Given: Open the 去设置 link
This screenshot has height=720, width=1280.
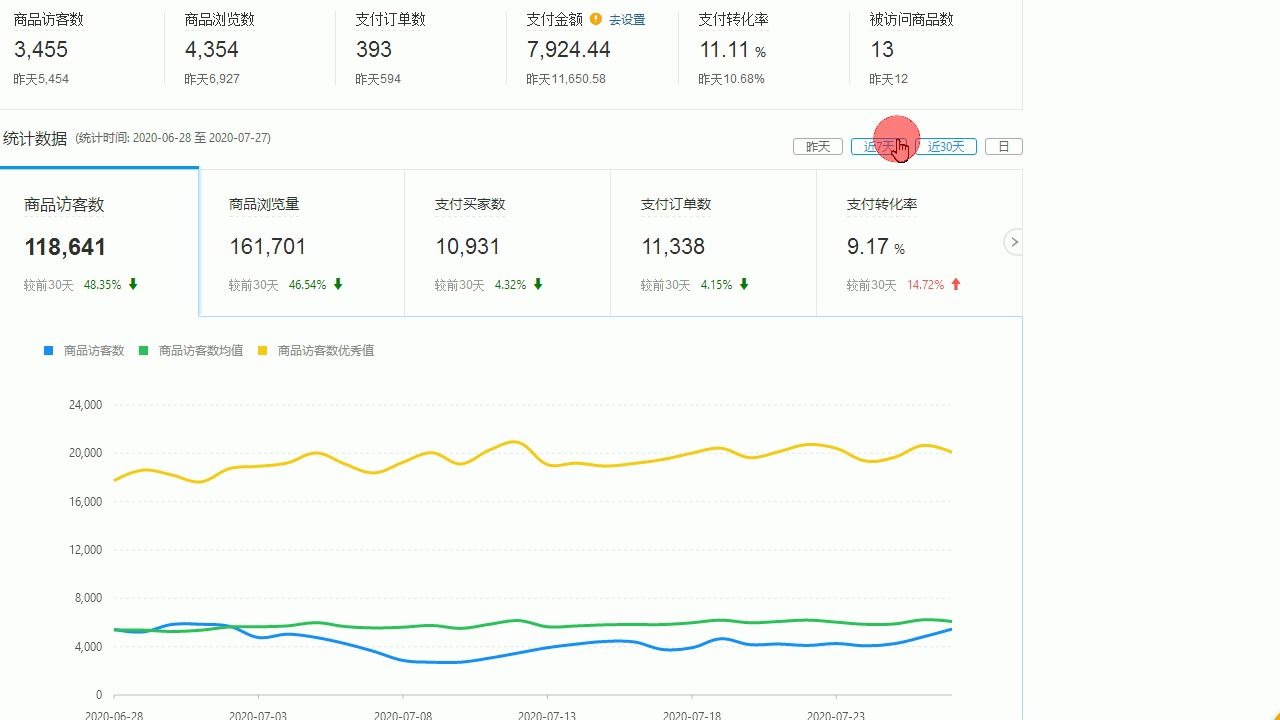Looking at the screenshot, I should [627, 20].
